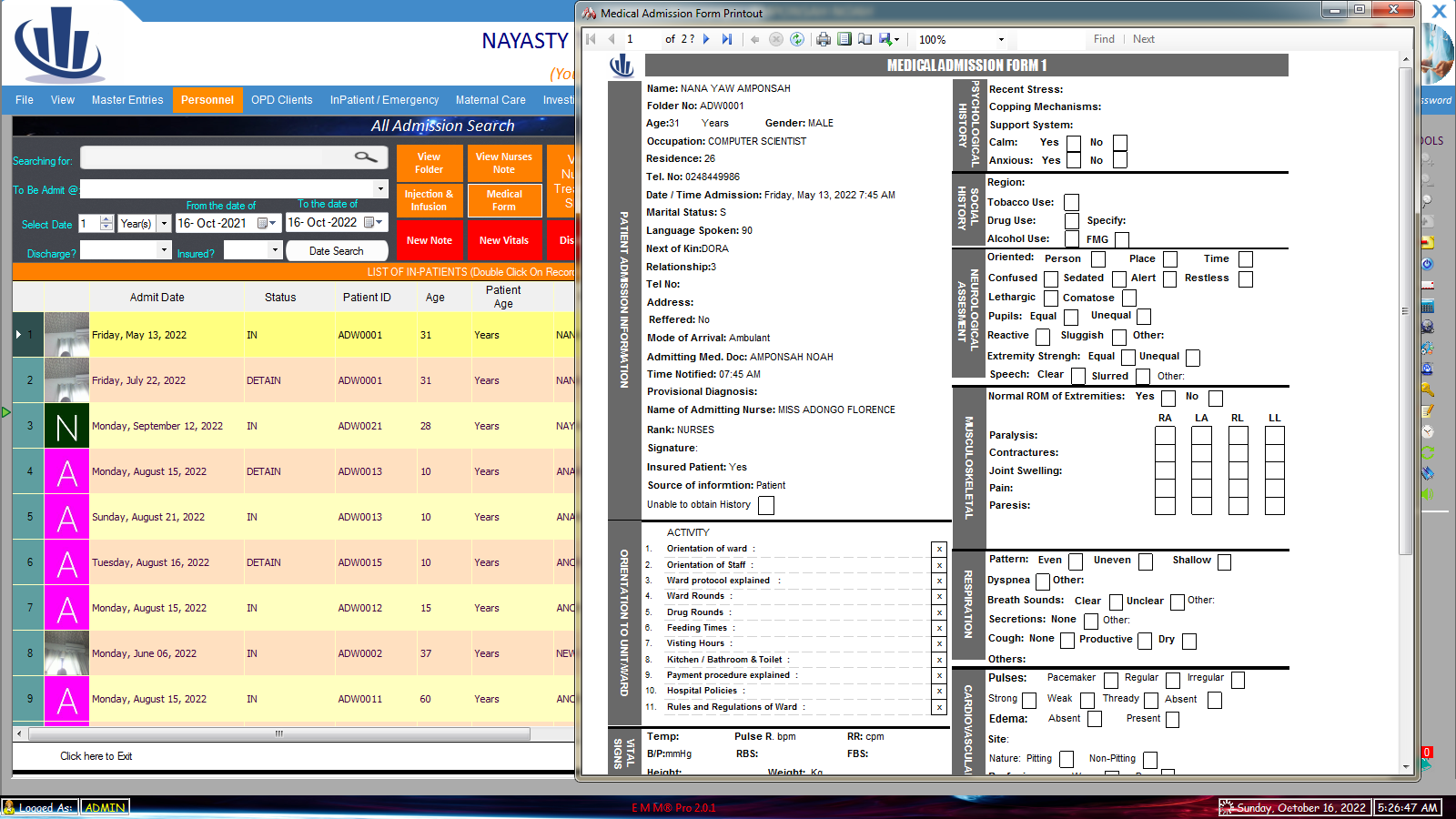Go to first page of the report
The width and height of the screenshot is (1456, 819).
pos(591,39)
